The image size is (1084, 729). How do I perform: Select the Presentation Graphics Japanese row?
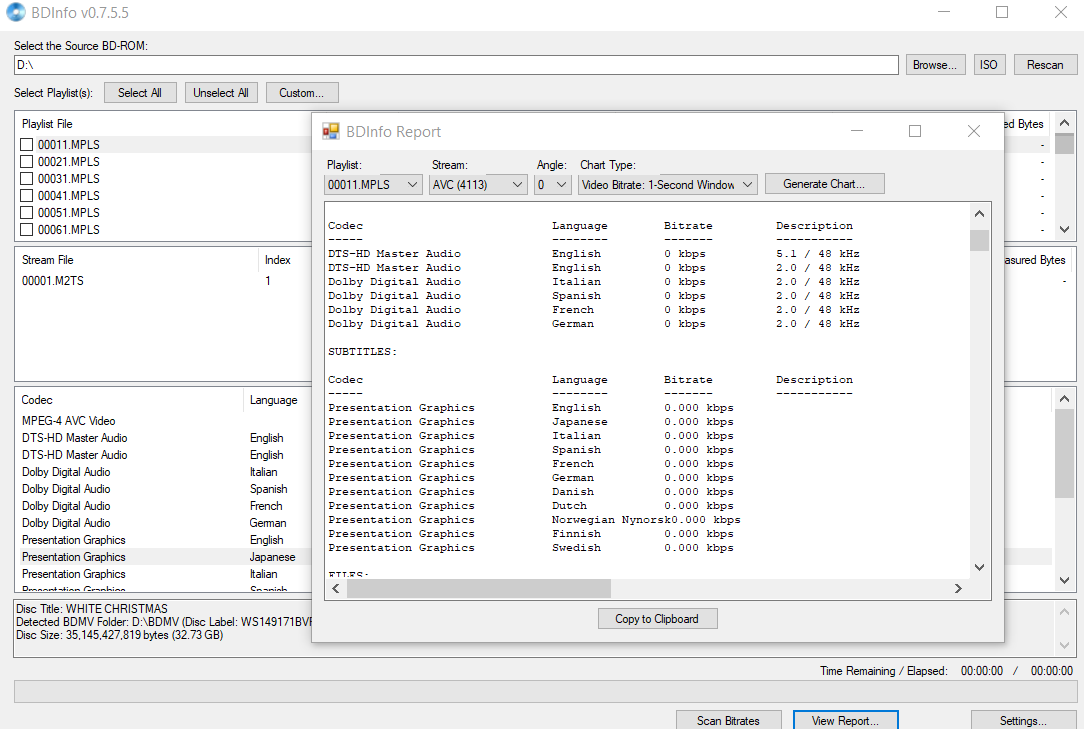pyautogui.click(x=163, y=557)
